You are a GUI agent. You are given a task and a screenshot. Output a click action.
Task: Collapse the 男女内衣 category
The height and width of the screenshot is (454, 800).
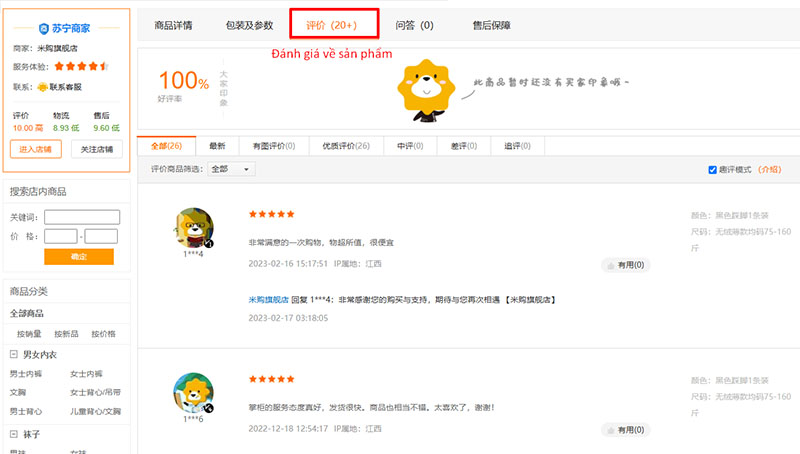pyautogui.click(x=14, y=354)
